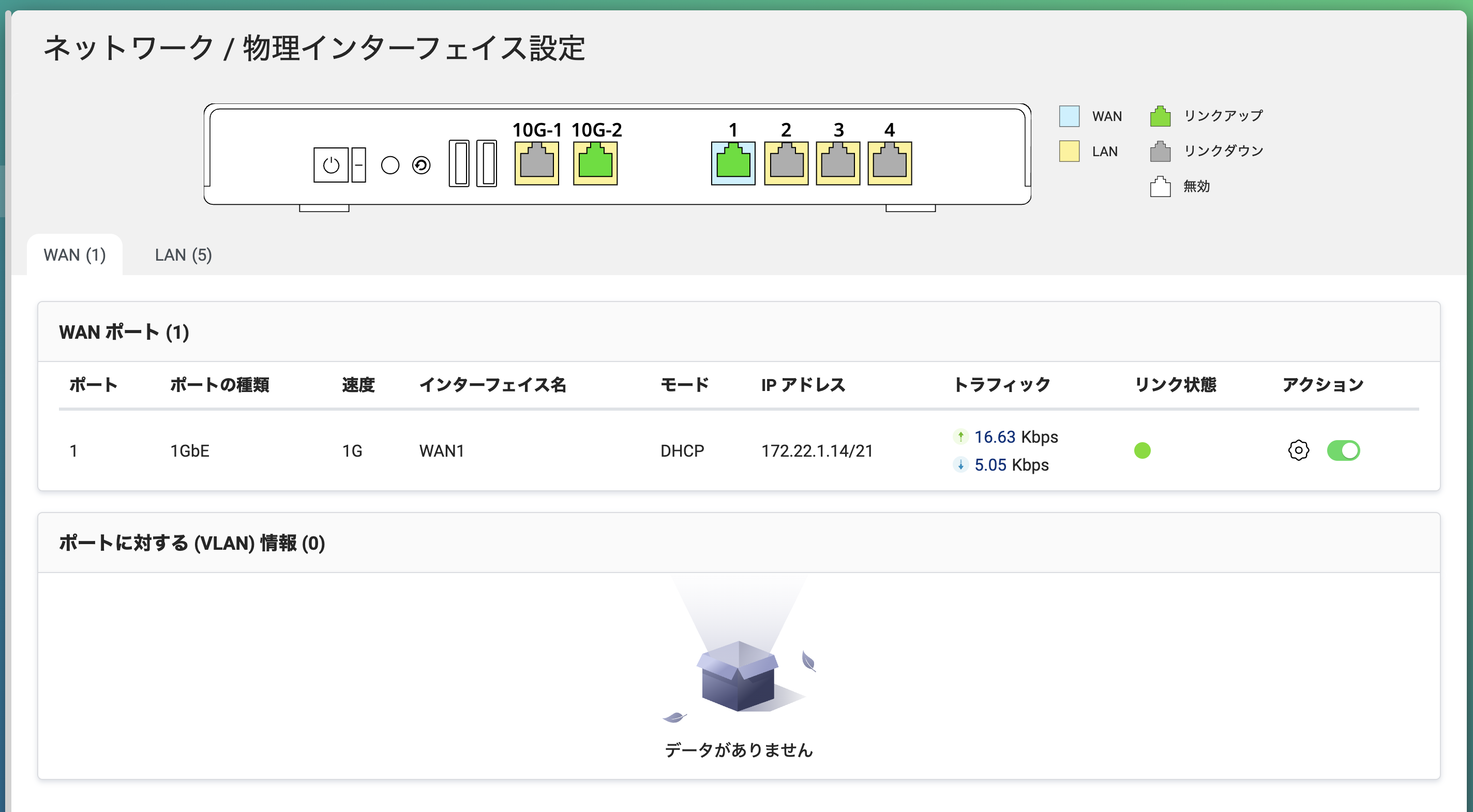Click the 速度 column header
The height and width of the screenshot is (812, 1473).
[358, 385]
